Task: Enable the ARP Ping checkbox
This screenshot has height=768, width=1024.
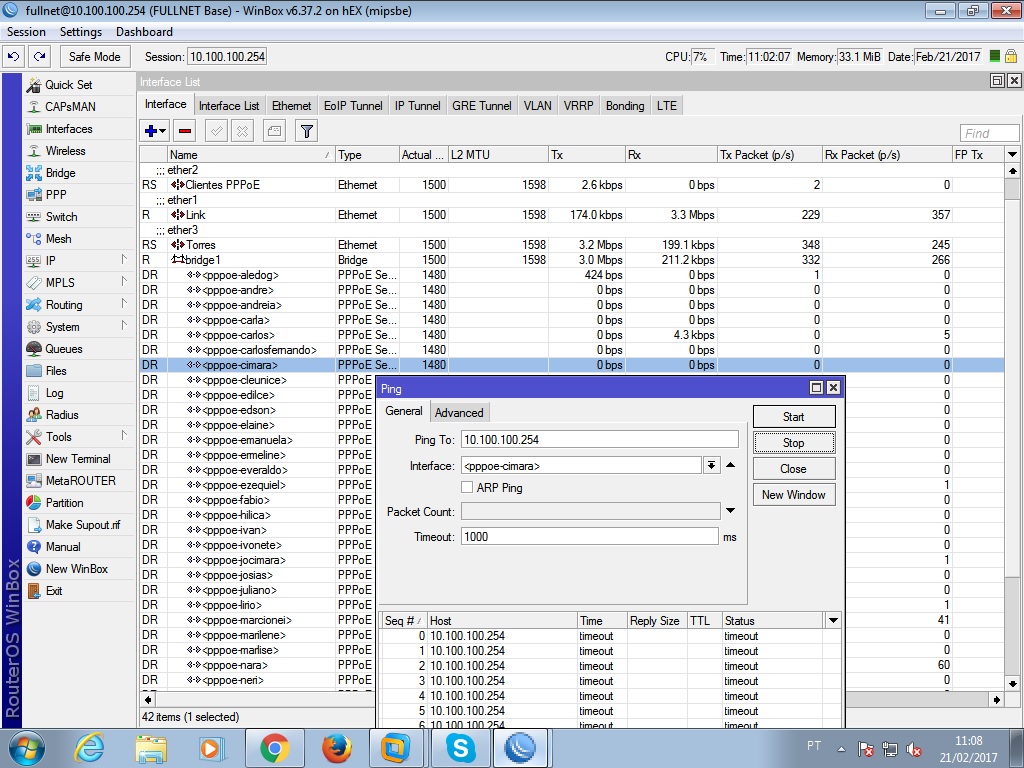Action: coord(467,487)
